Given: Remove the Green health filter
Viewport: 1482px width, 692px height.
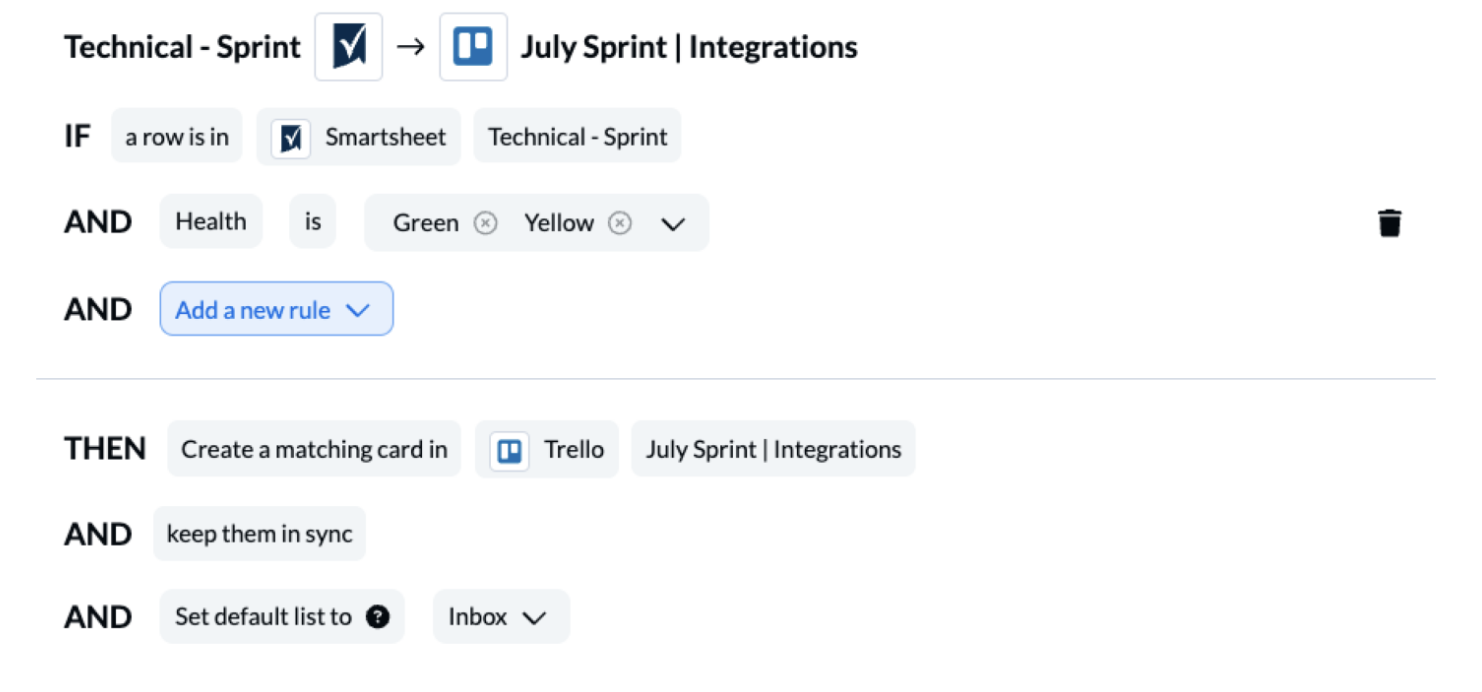Looking at the screenshot, I should coord(485,223).
